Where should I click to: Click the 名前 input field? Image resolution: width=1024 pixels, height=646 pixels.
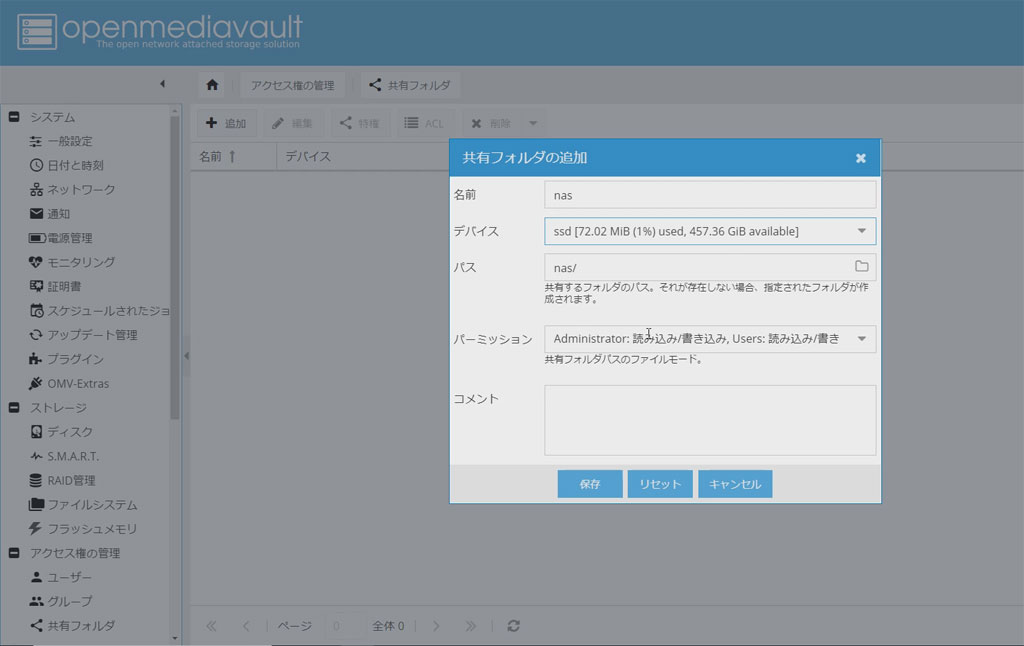pos(710,195)
